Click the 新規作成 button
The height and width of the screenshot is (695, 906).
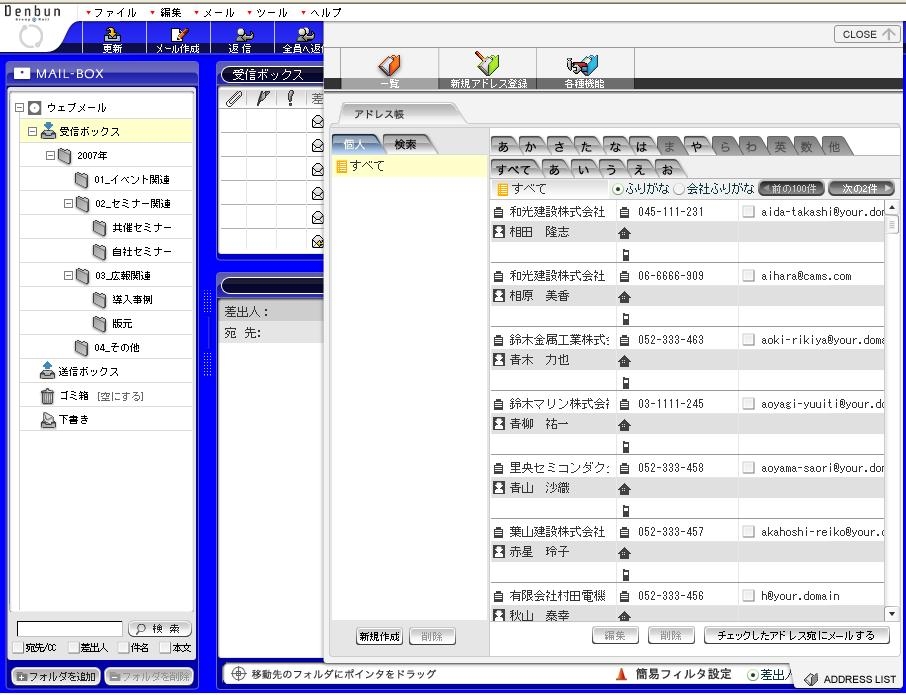point(379,637)
